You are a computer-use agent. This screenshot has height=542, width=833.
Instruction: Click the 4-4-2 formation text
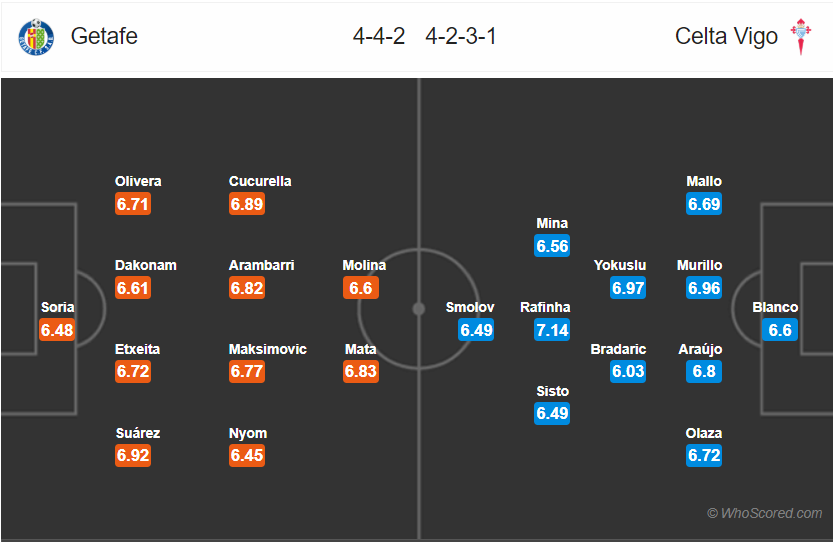tap(379, 36)
